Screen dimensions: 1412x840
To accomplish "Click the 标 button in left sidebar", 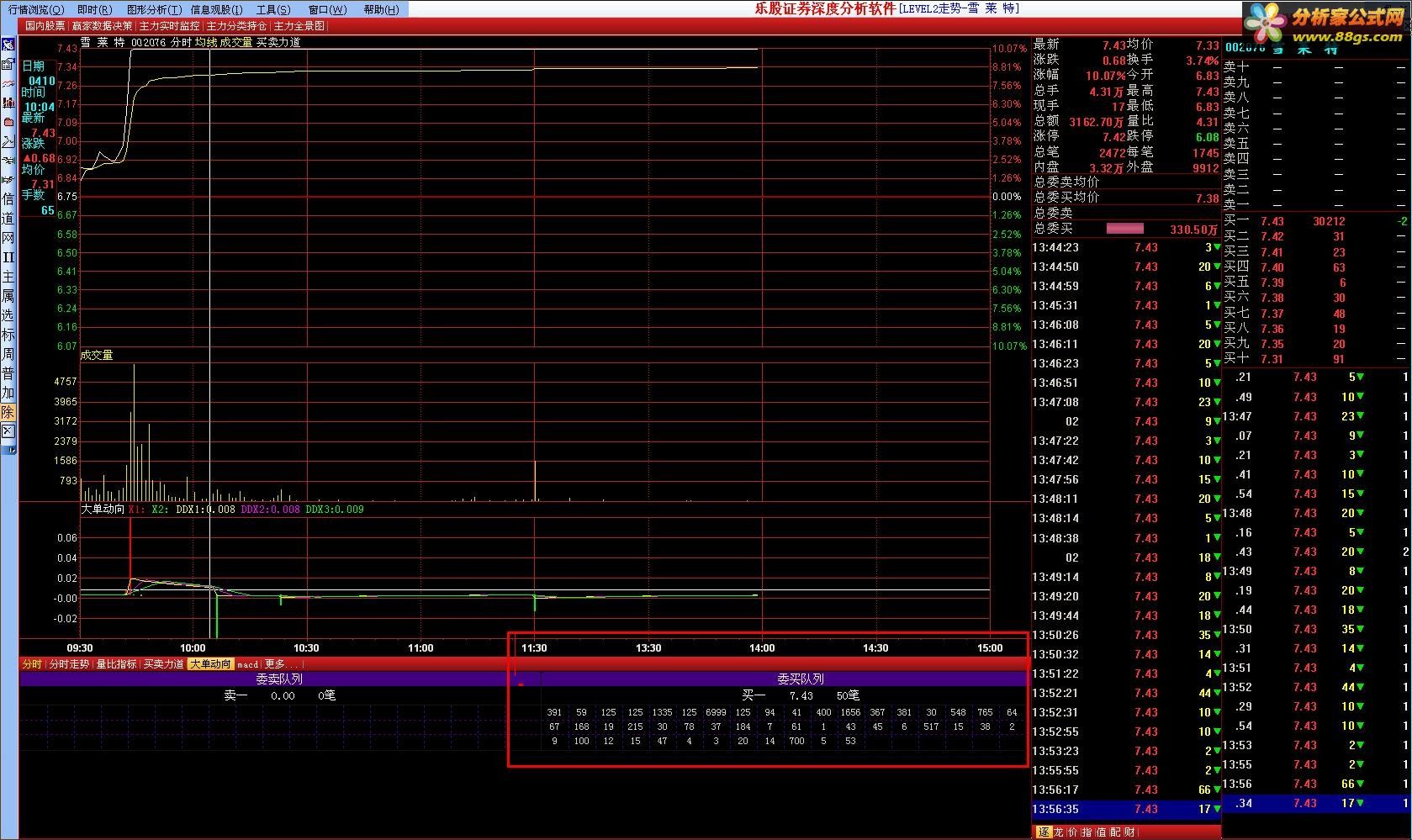I will click(8, 335).
